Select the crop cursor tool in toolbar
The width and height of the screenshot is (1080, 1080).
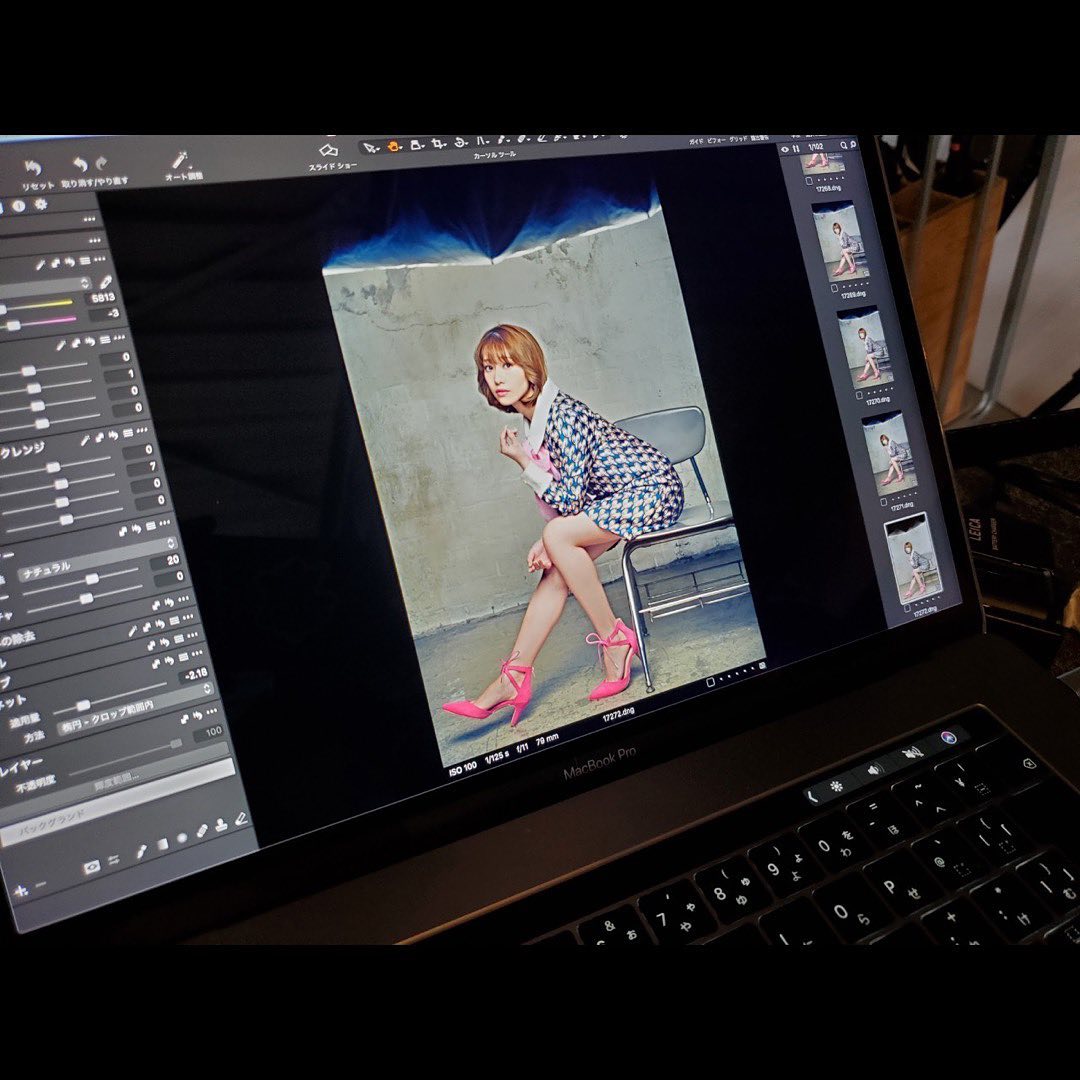[437, 144]
